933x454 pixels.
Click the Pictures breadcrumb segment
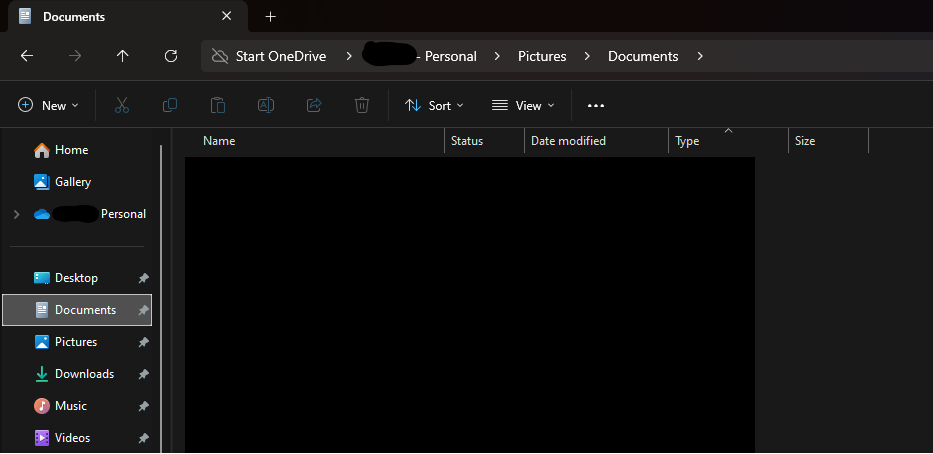pyautogui.click(x=542, y=57)
